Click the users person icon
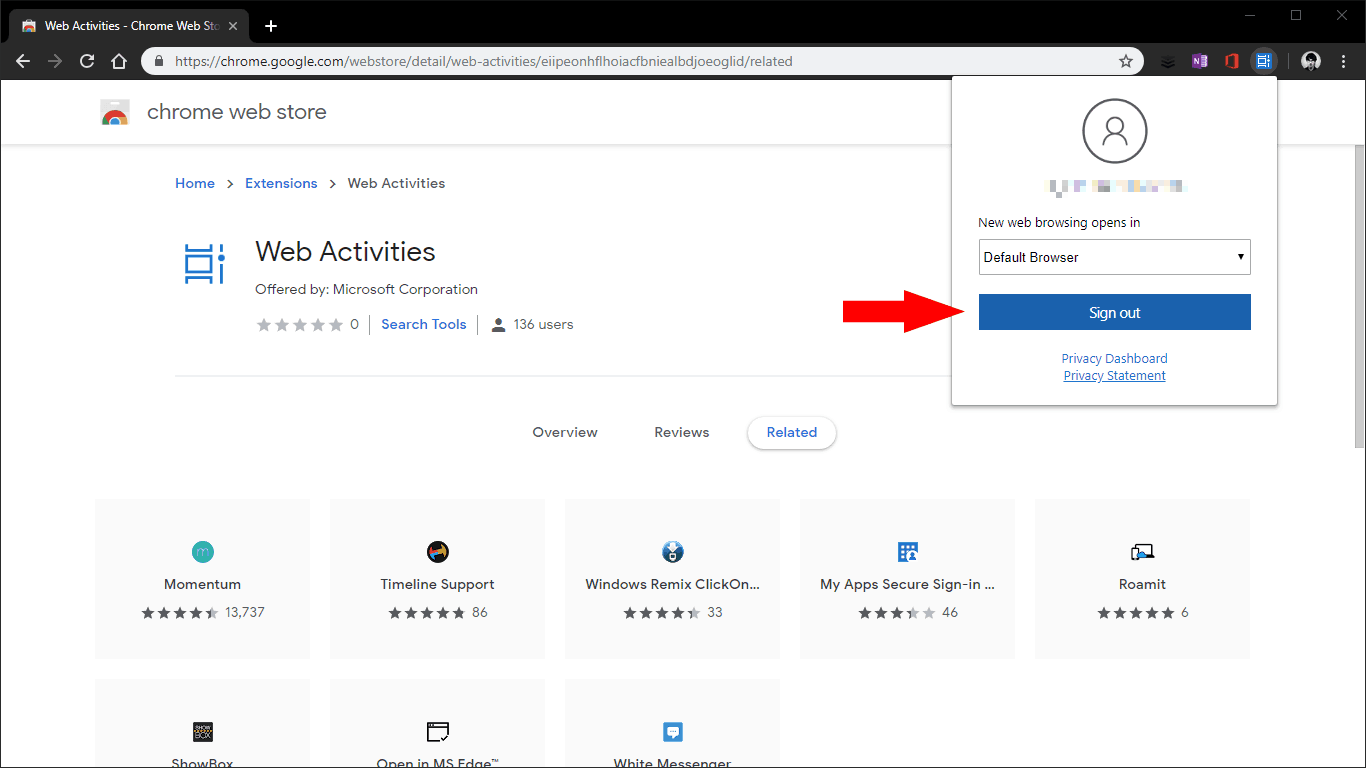Screen dimensions: 1366x768 [498, 324]
